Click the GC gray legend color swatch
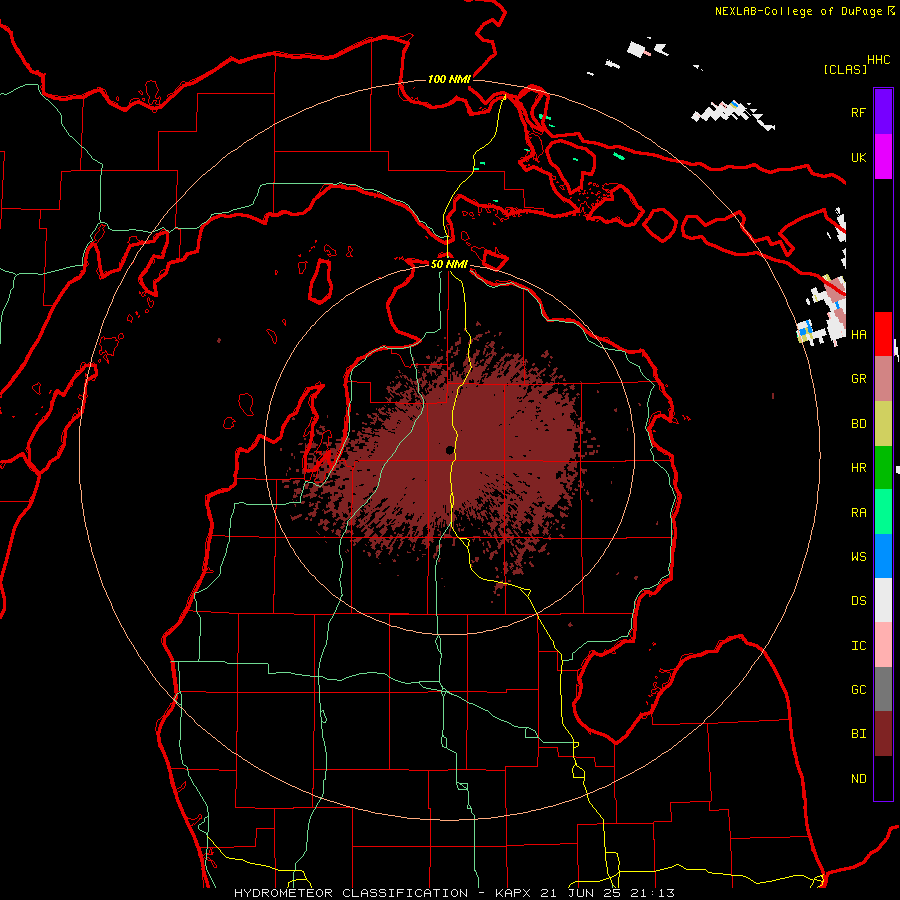Viewport: 900px width, 900px height. click(x=883, y=689)
